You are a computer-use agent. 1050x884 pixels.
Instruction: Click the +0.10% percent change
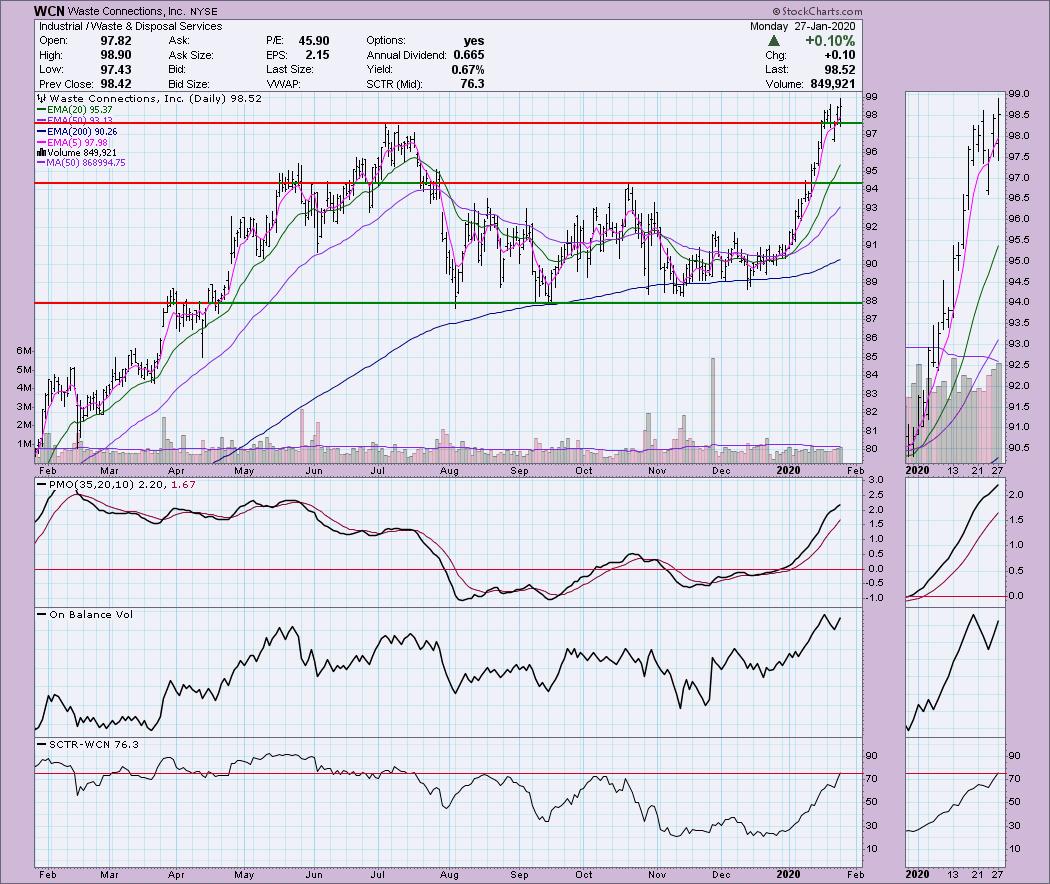(x=830, y=41)
